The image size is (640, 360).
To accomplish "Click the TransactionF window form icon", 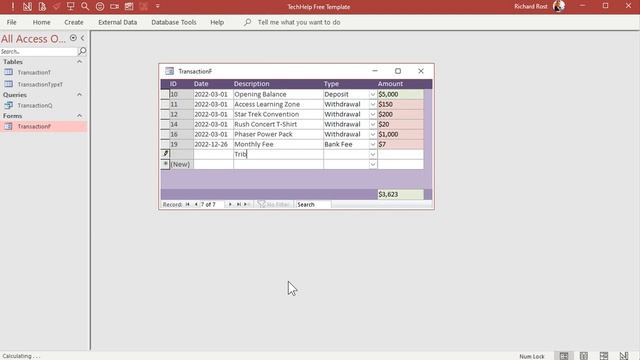I will 169,71.
